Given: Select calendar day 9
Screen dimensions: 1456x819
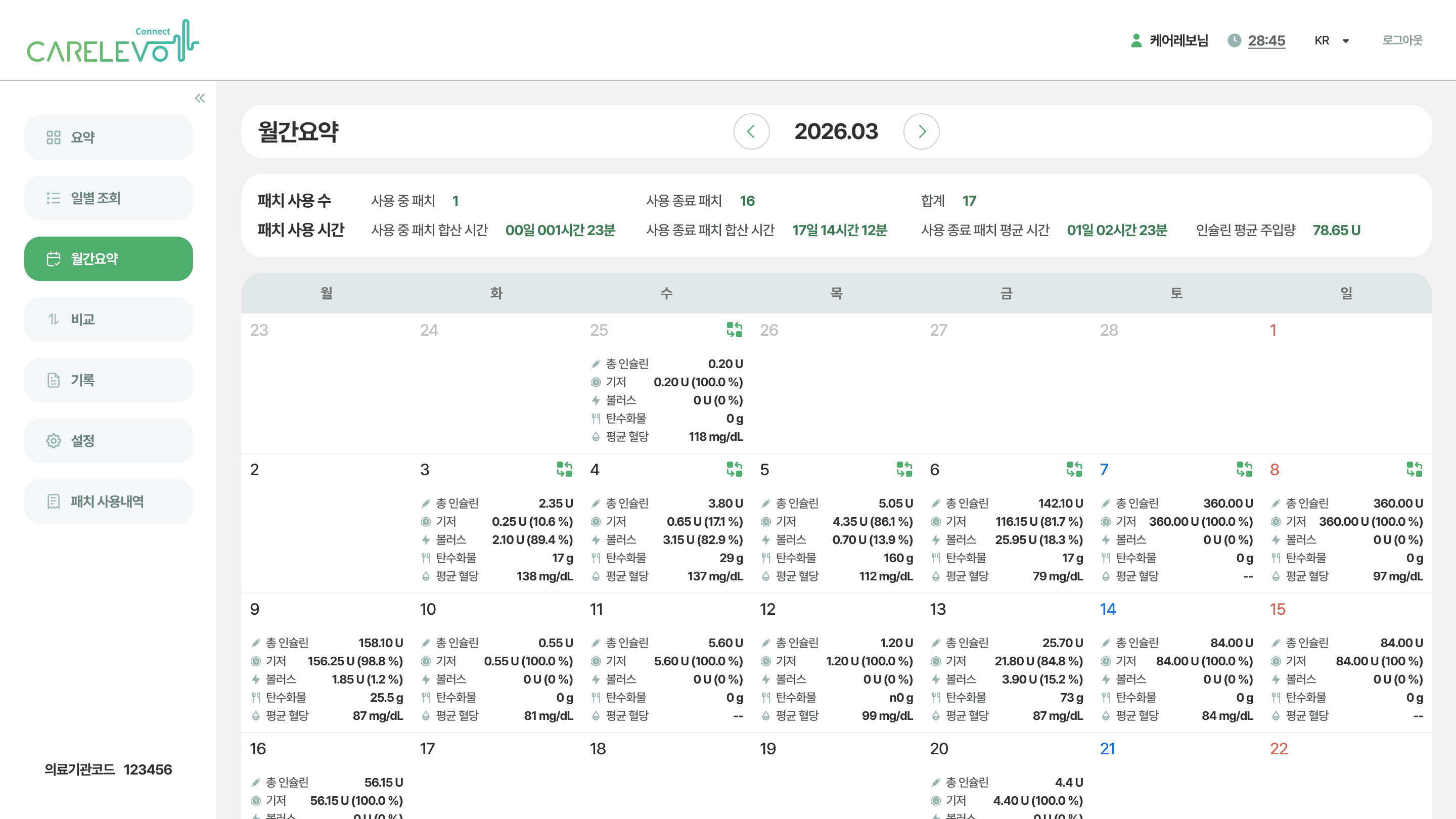Looking at the screenshot, I should point(255,609).
